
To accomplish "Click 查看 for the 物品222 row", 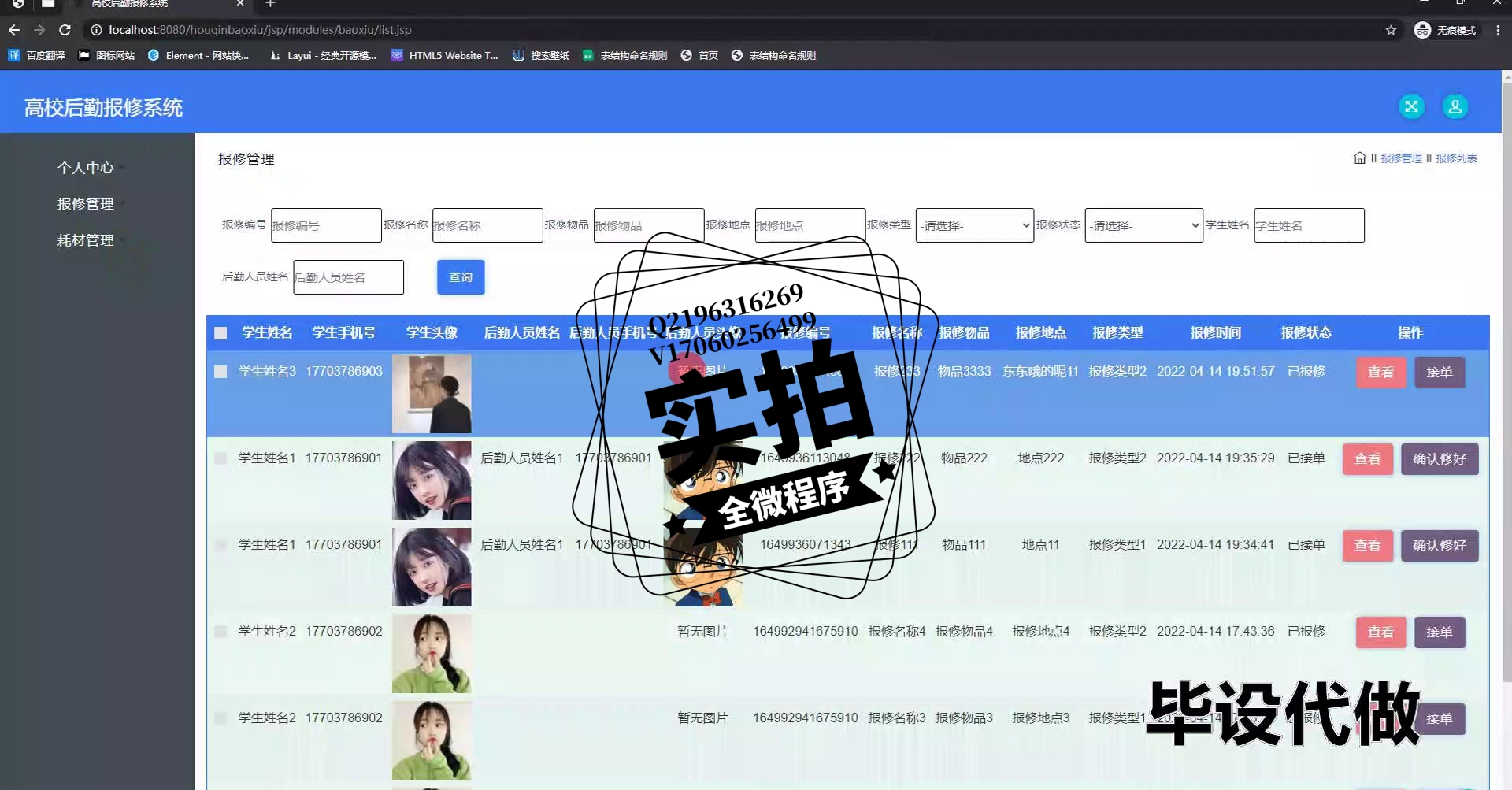I will coord(1367,459).
